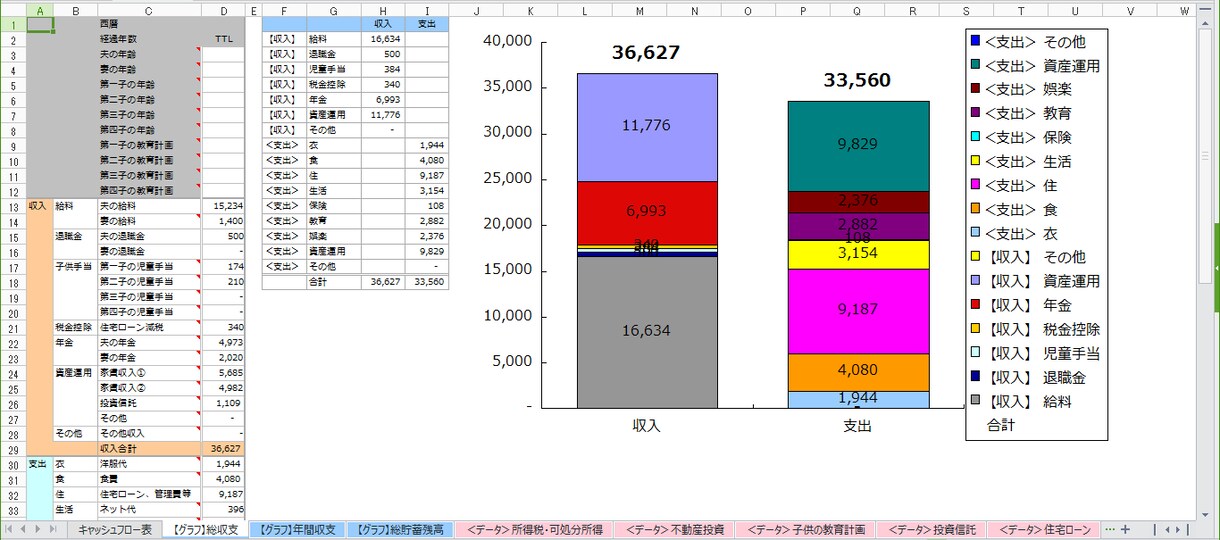Click the lavender 【収入】 資産運用 legend swatch
This screenshot has width=1220, height=540.
click(975, 282)
